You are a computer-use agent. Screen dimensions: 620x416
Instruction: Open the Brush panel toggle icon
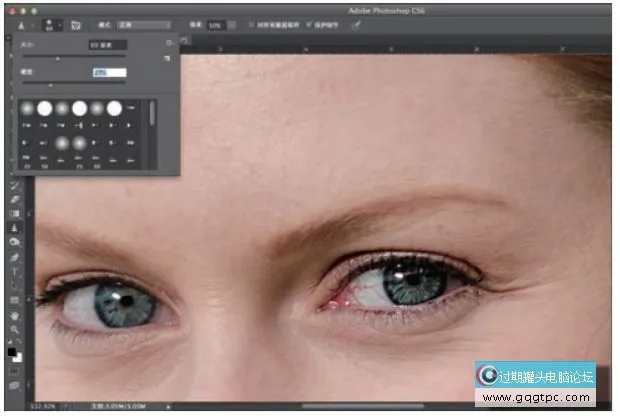[x=76, y=23]
